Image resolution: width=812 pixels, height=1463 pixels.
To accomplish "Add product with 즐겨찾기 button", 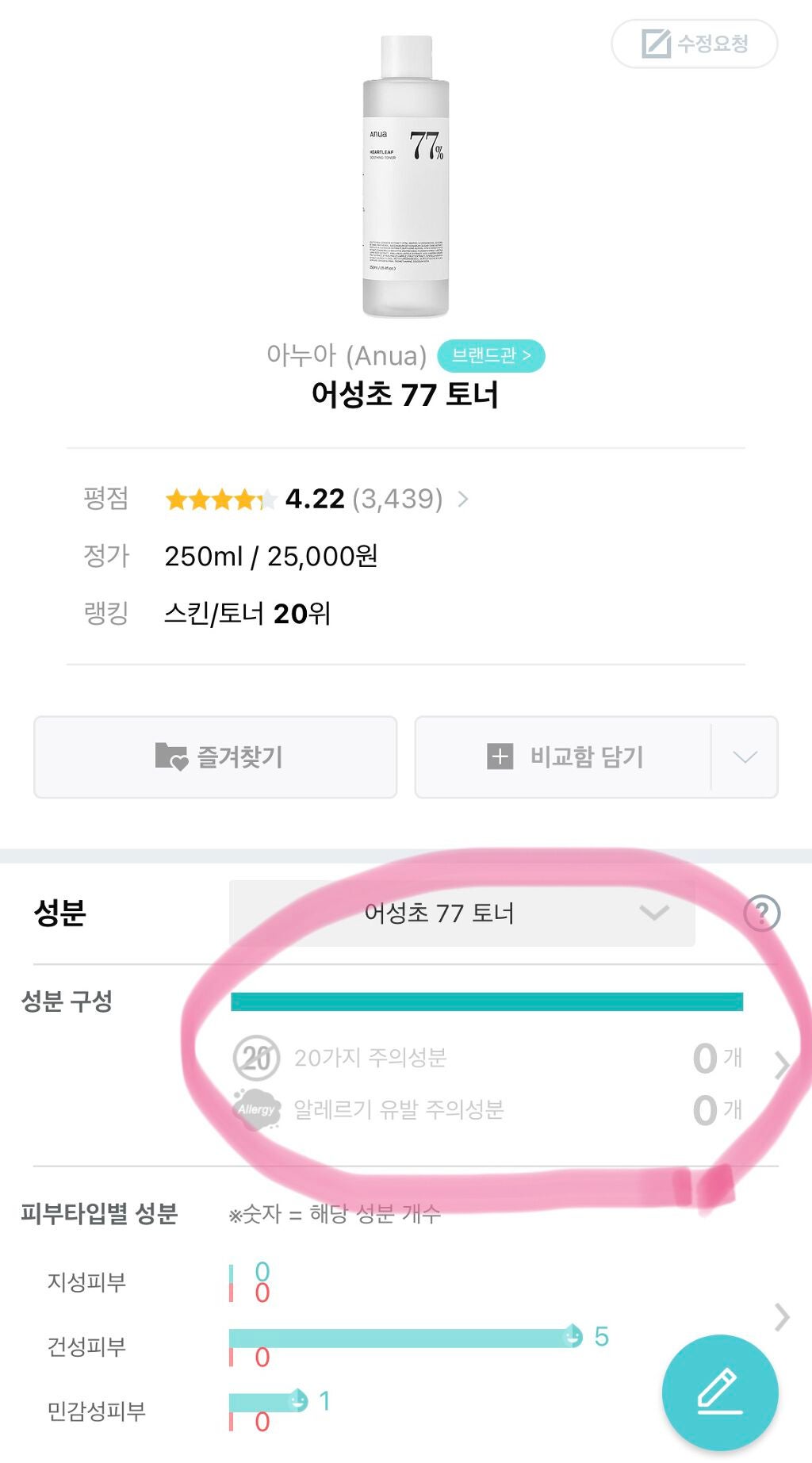I will coord(216,756).
